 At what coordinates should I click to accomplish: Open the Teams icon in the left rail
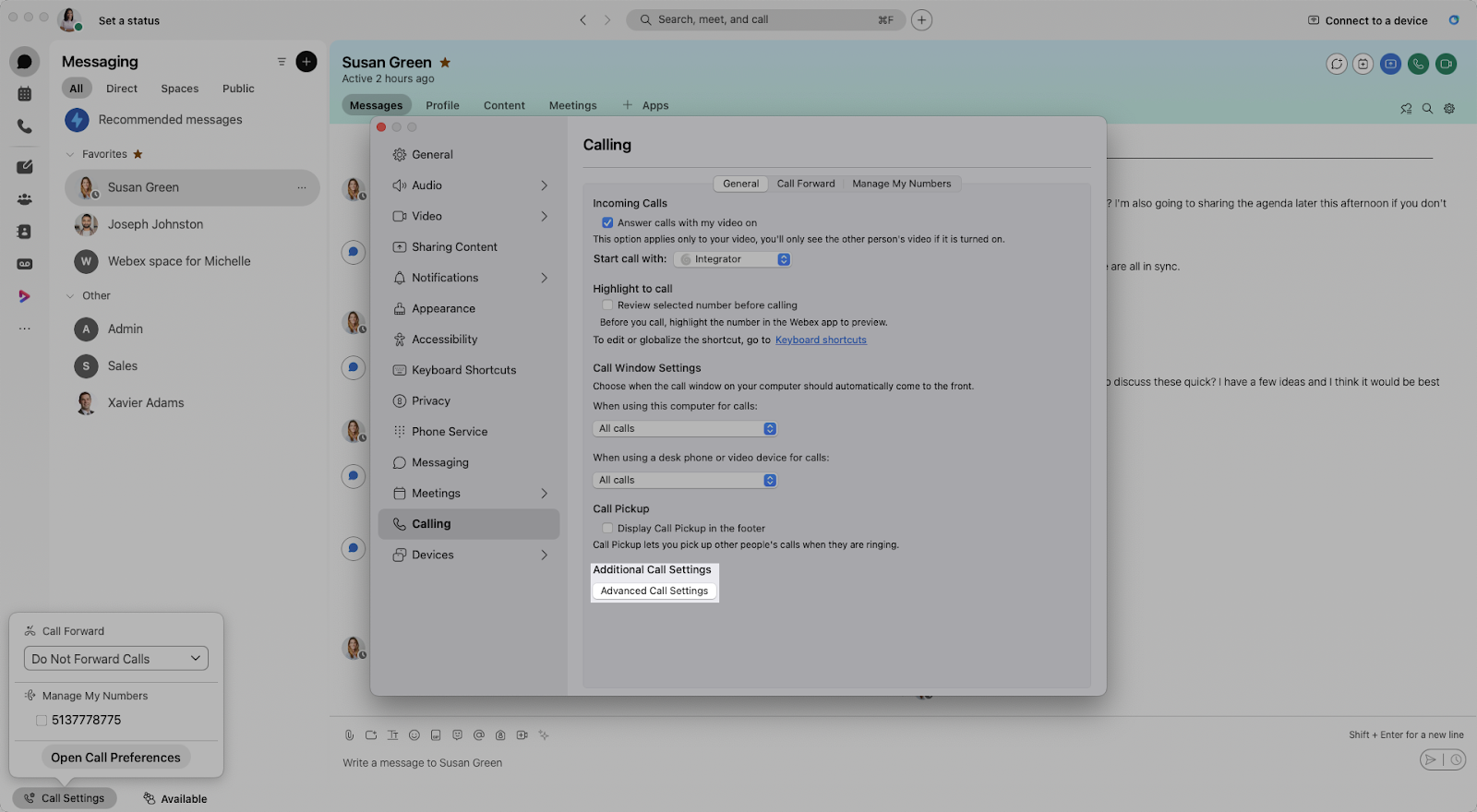tap(25, 199)
